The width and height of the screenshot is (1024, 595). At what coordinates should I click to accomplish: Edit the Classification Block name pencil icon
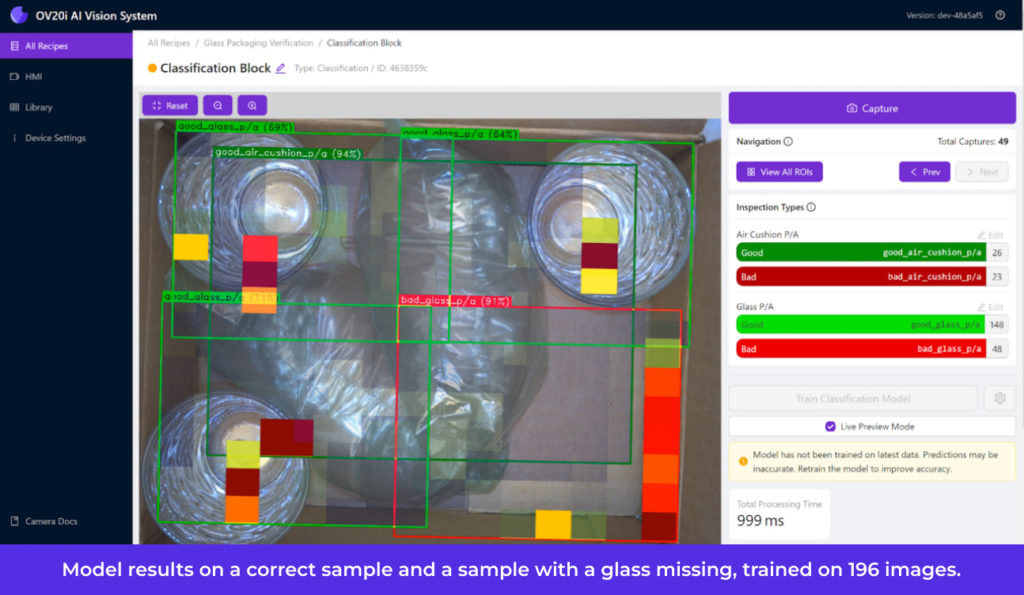280,68
